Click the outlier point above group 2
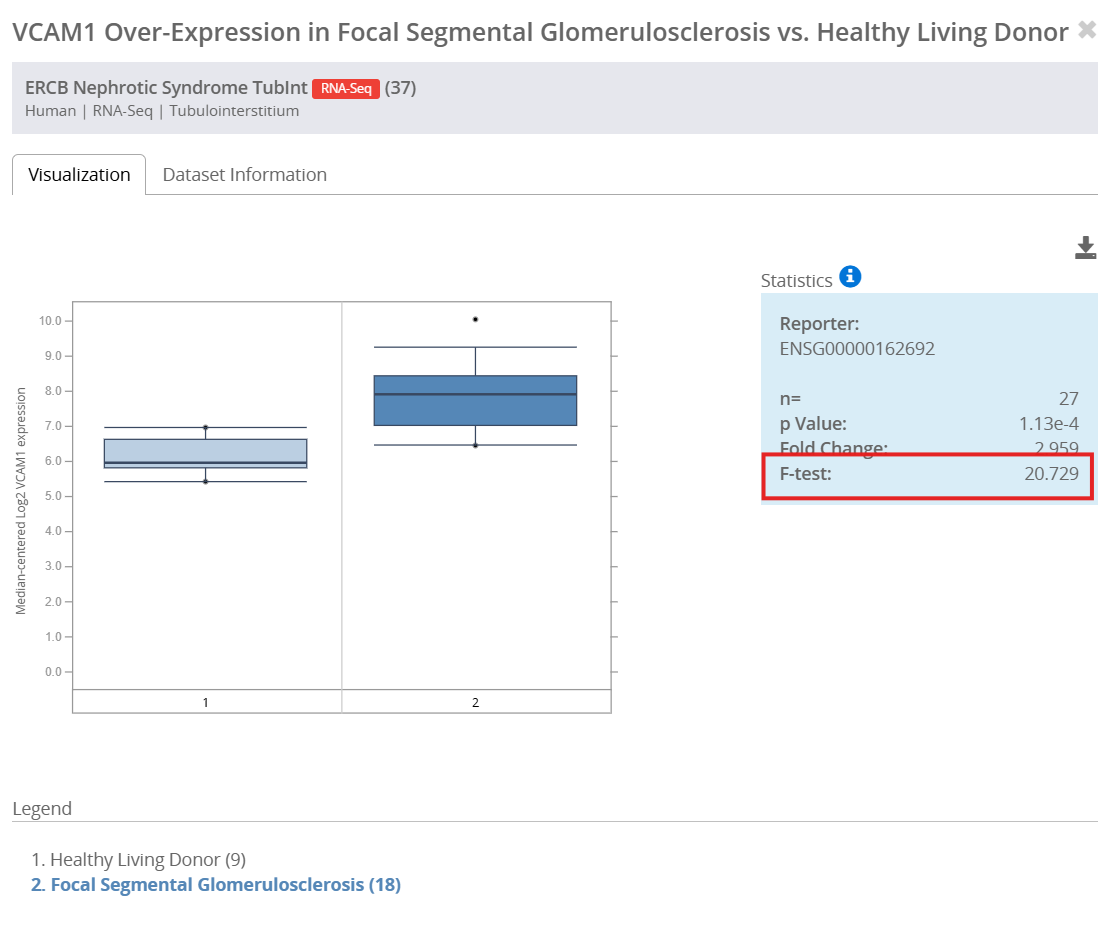The height and width of the screenshot is (940, 1108). [476, 319]
